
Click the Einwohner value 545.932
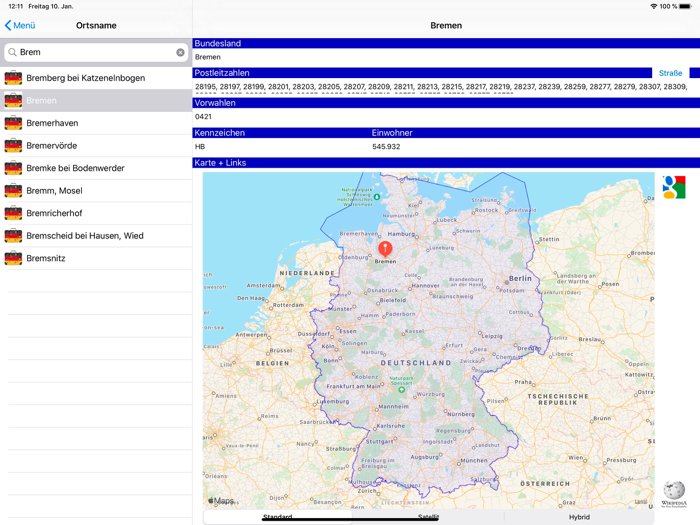pos(386,146)
